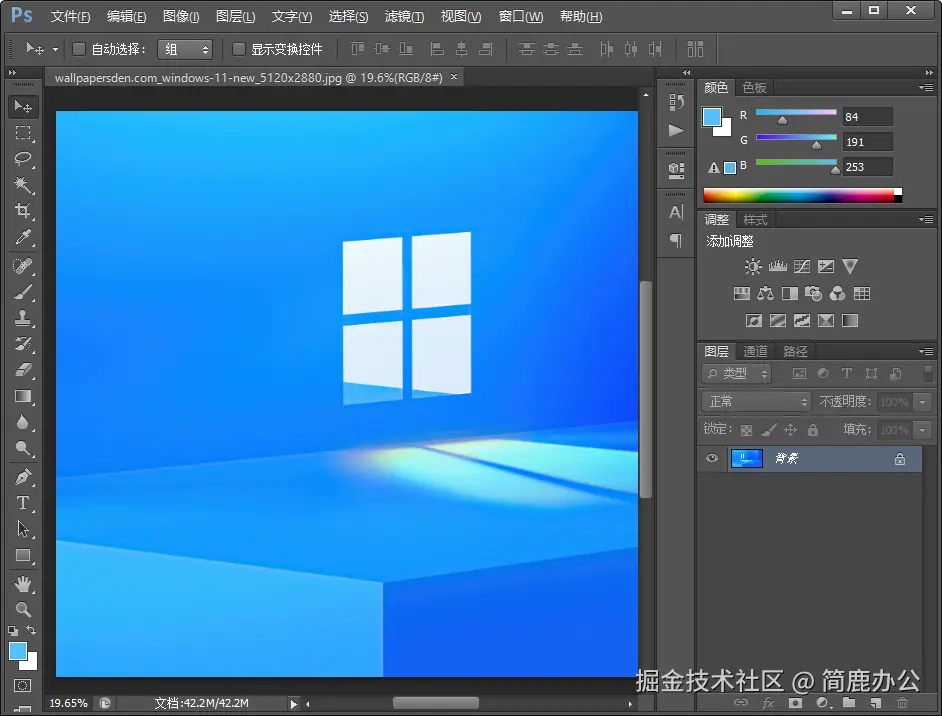Click the add layer style fx icon

point(766,703)
